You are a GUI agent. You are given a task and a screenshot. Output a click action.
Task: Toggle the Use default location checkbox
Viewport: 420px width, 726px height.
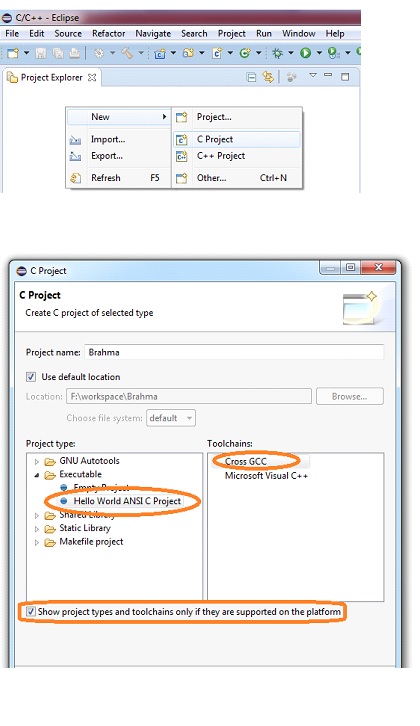(x=31, y=377)
